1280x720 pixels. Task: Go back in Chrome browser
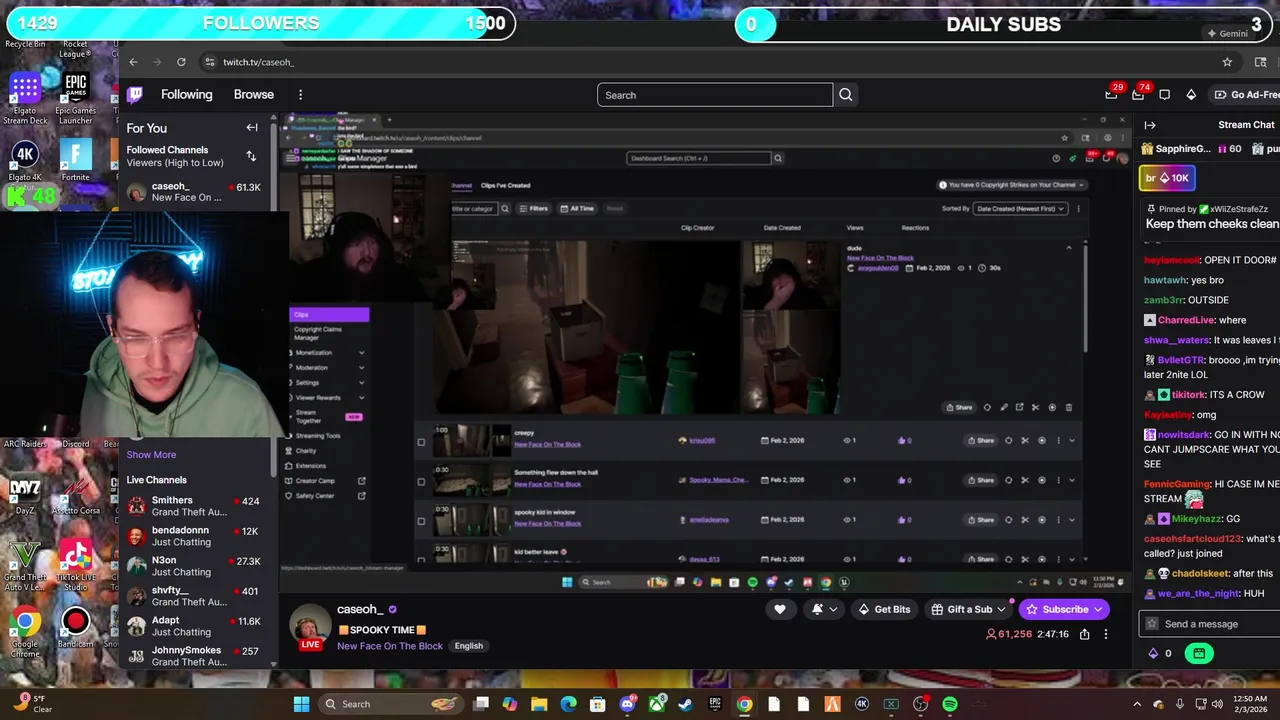coord(133,62)
